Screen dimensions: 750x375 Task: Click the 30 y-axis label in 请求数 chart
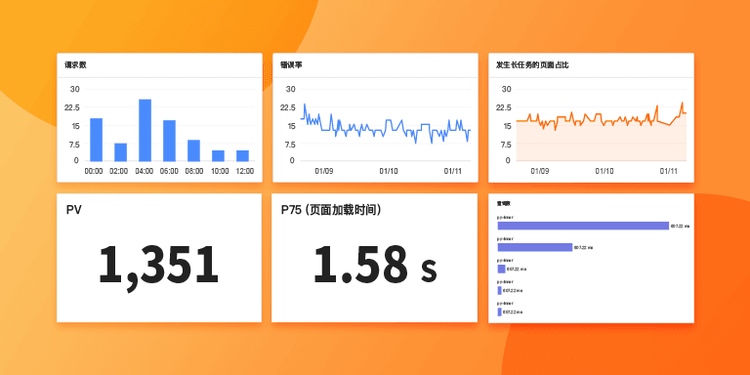pos(75,89)
